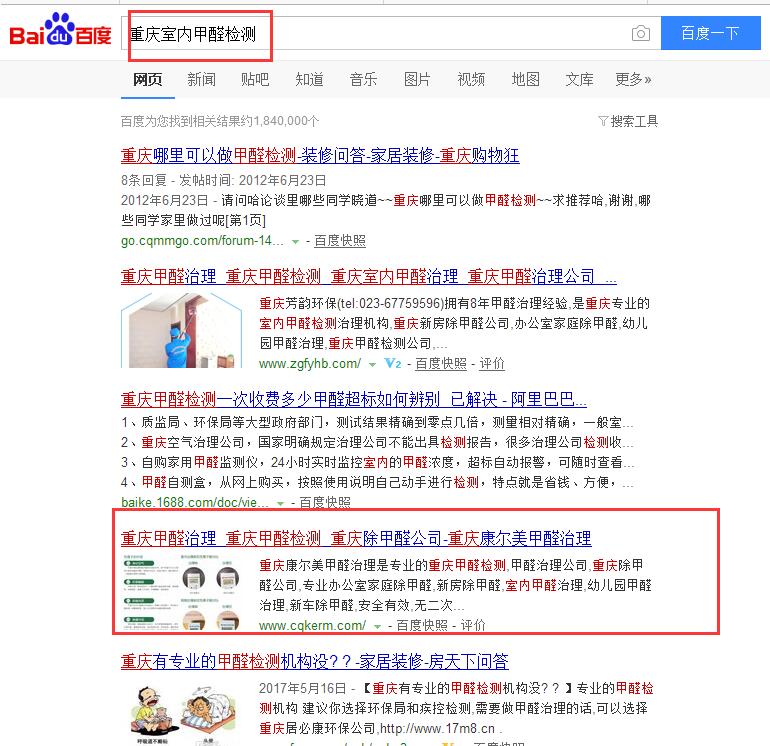
Task: Open the 更多» menu
Action: pos(633,79)
